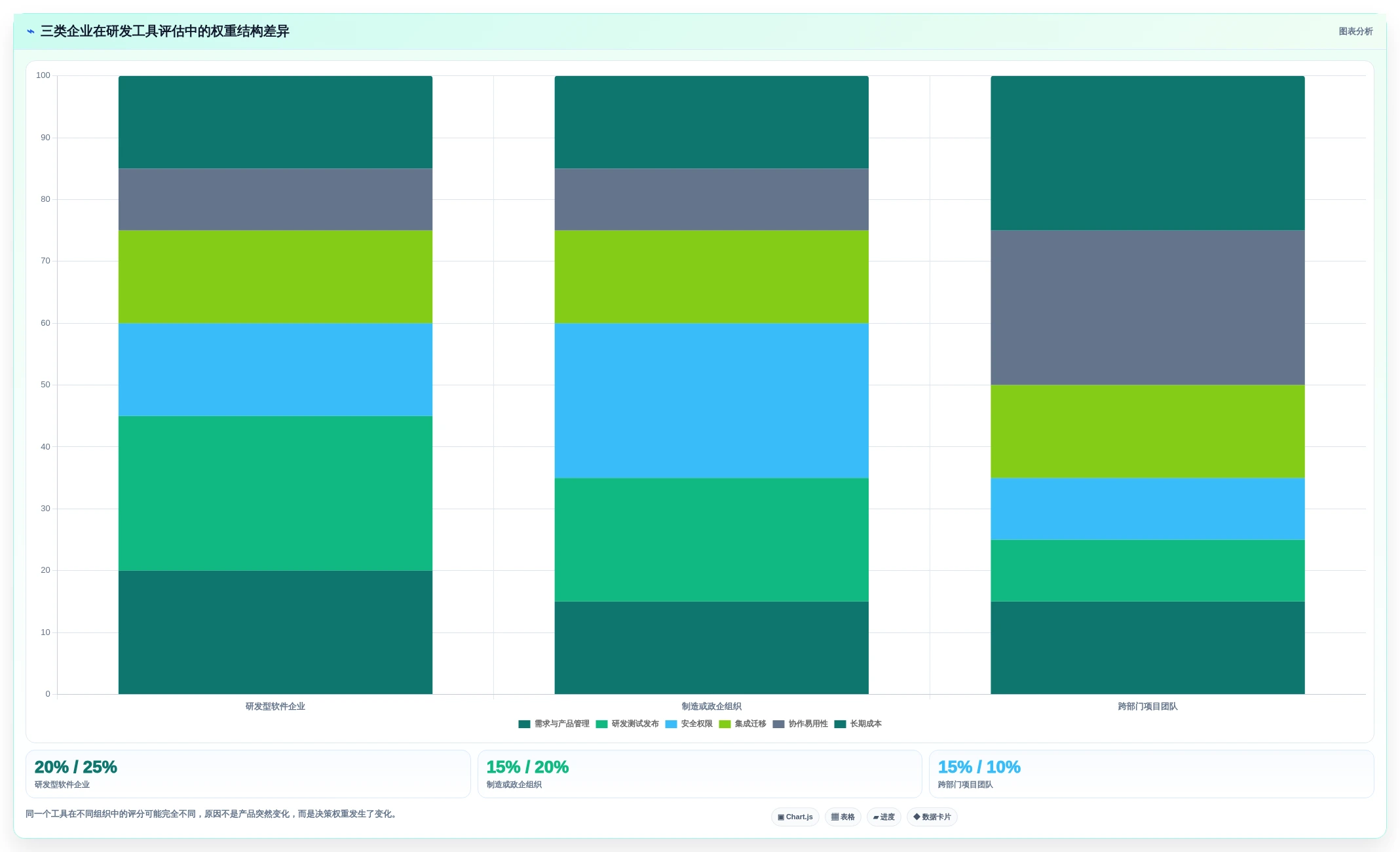Click the large gray 协作易用性 segment of 跨部门项目团队 bar
This screenshot has width=1400, height=852.
click(x=1148, y=307)
